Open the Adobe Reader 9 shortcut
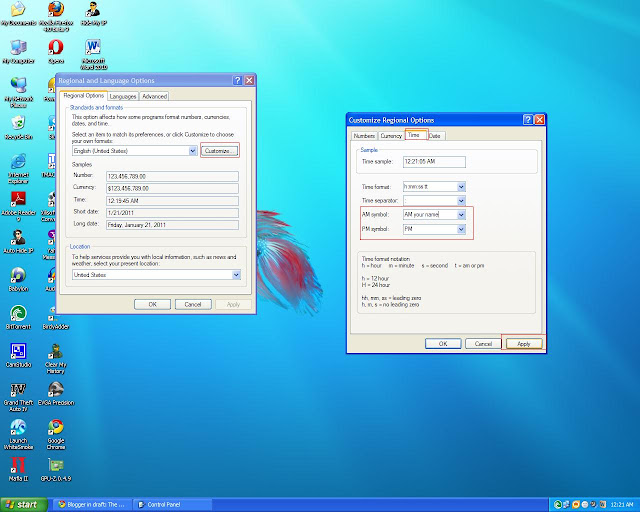This screenshot has height=512, width=640. [18, 206]
